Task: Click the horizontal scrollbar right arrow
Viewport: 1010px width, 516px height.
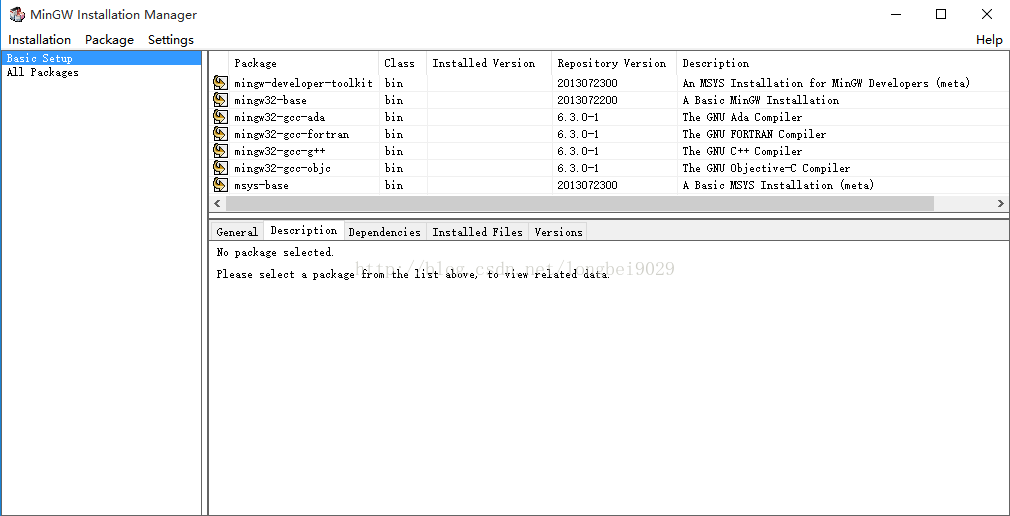Action: point(1000,203)
